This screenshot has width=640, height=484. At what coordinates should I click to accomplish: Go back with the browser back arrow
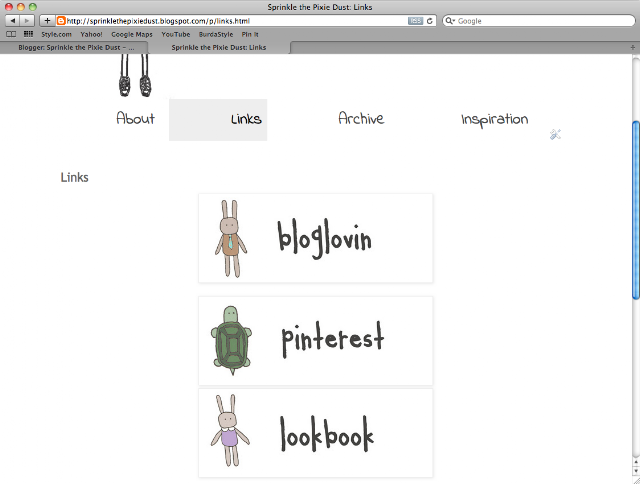click(12, 20)
